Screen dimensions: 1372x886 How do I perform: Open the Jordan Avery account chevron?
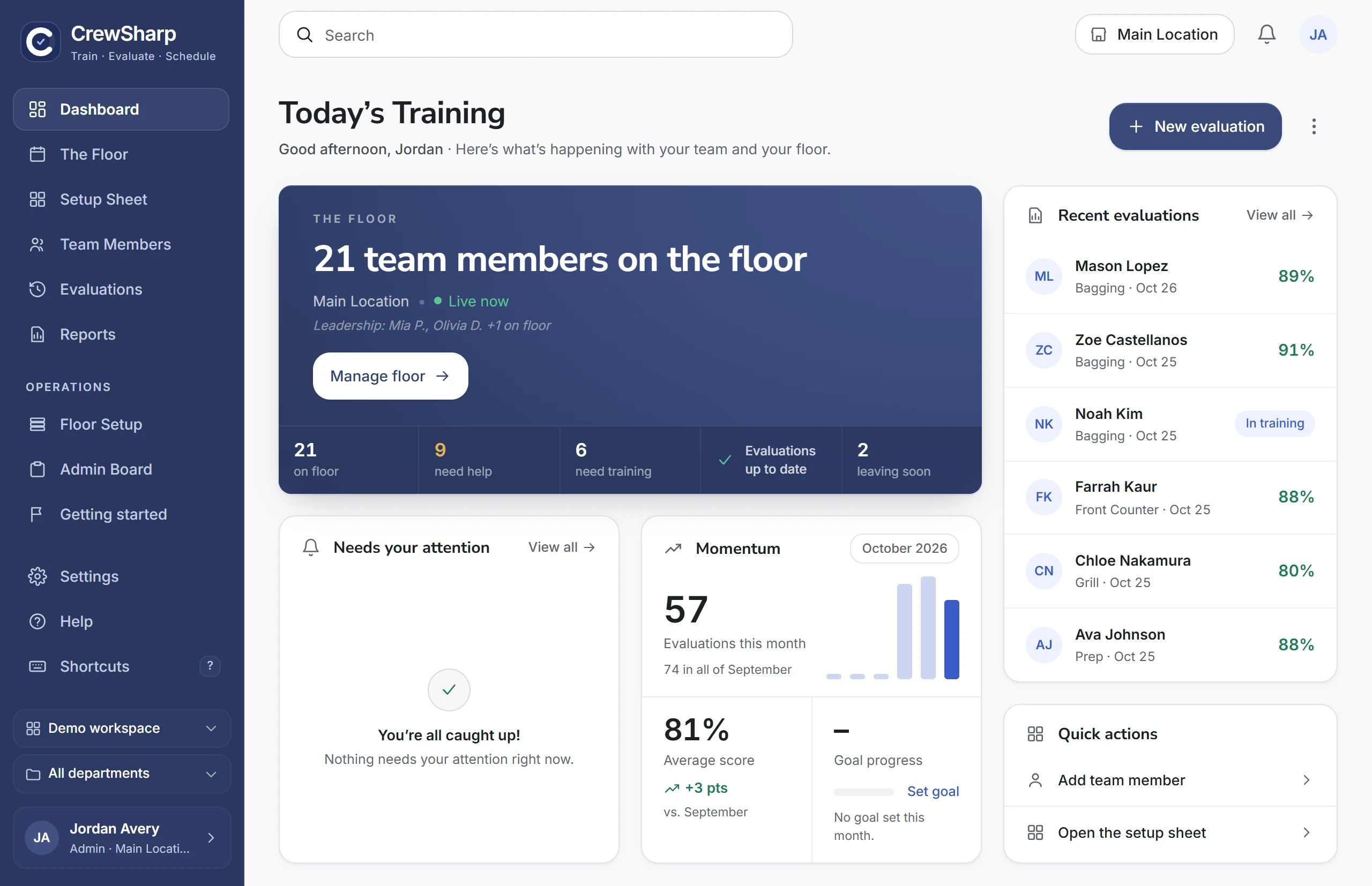211,837
